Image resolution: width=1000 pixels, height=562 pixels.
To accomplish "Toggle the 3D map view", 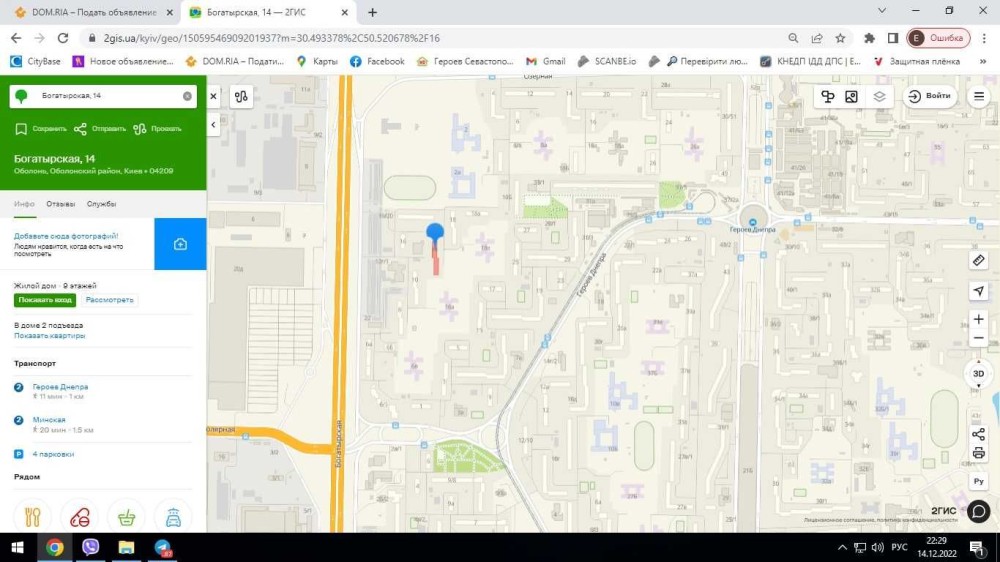I will (979, 374).
